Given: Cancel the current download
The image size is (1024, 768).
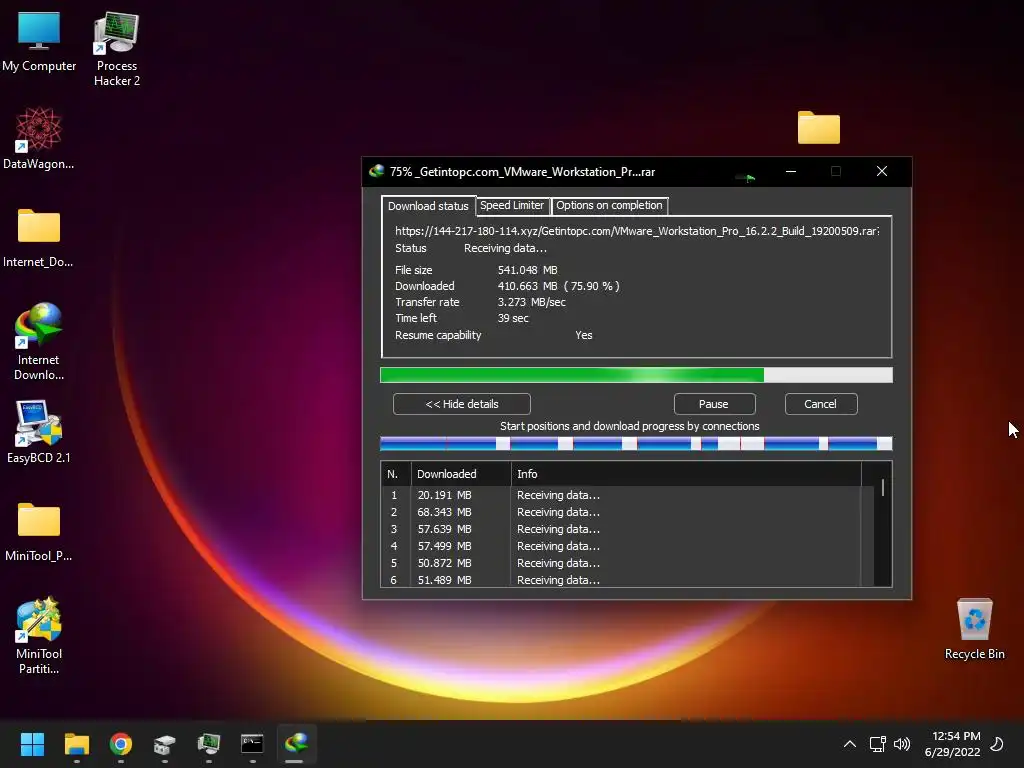Looking at the screenshot, I should (820, 404).
